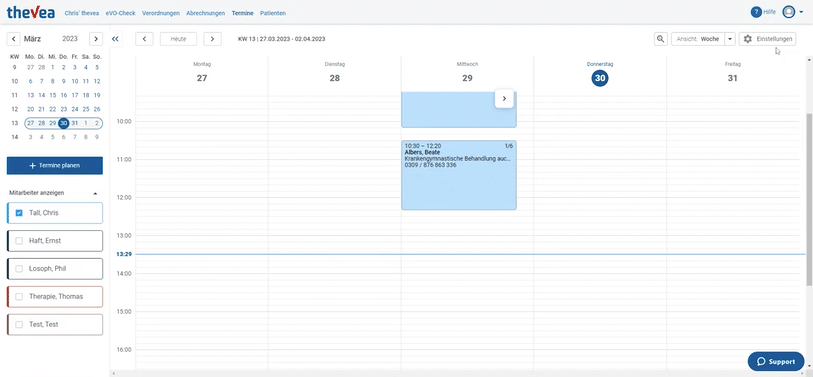Viewport: 813px width, 377px height.
Task: Click the März month label
Action: 33,39
